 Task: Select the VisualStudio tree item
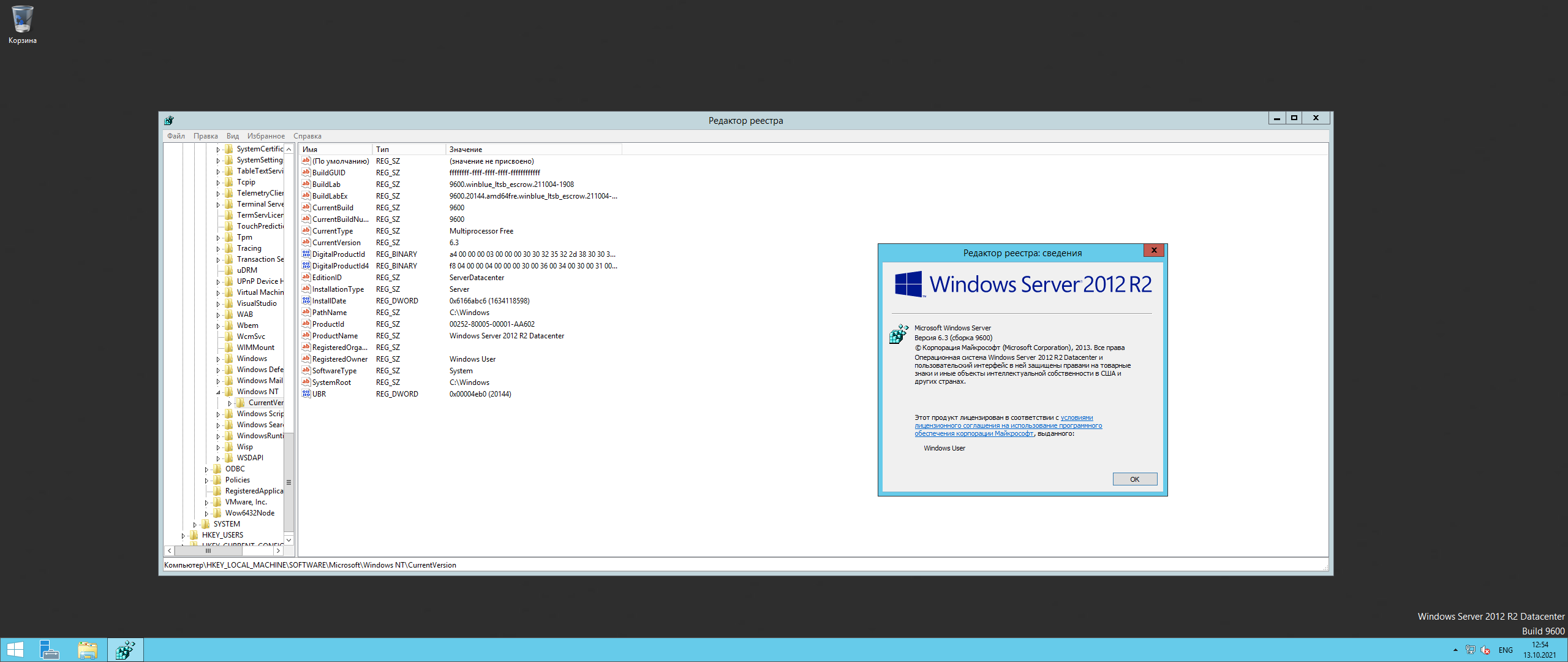coord(257,303)
